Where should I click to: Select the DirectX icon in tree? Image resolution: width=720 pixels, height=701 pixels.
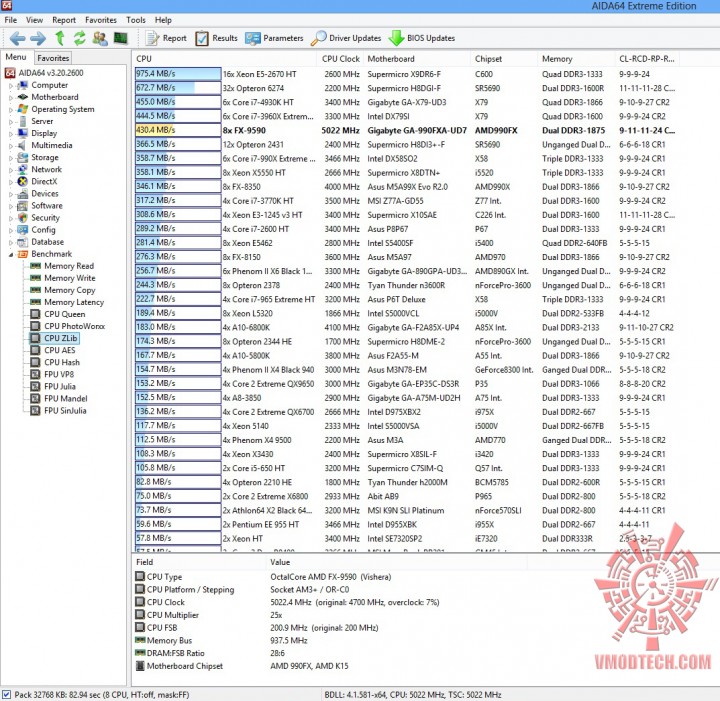22,181
